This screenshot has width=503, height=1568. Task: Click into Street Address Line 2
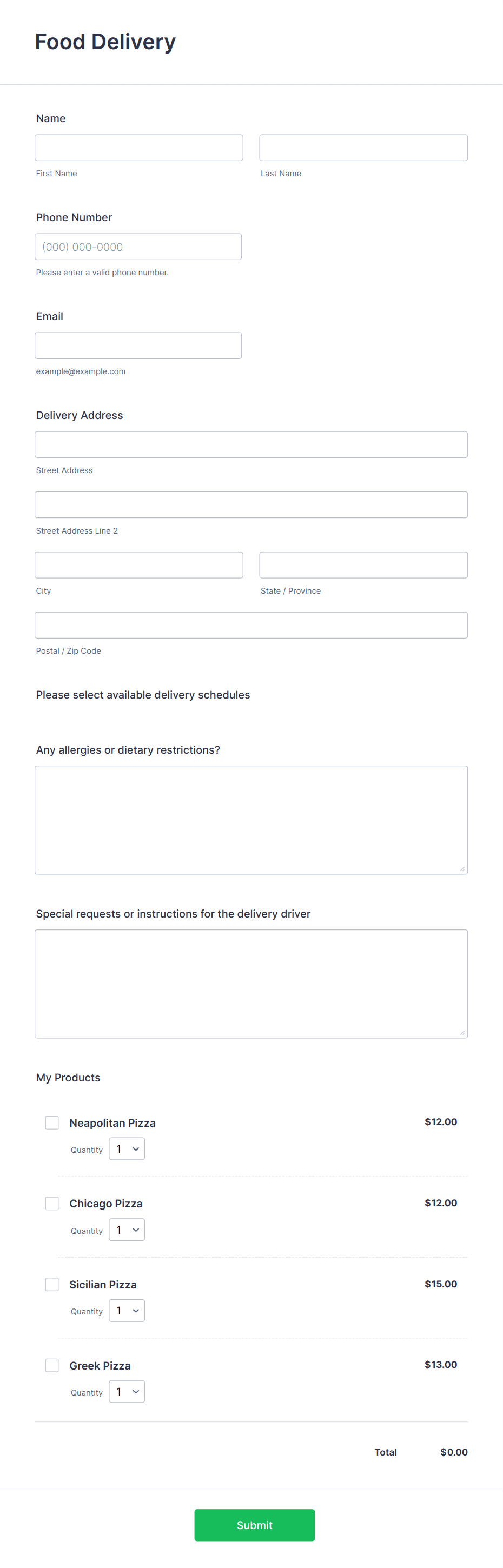[x=251, y=504]
